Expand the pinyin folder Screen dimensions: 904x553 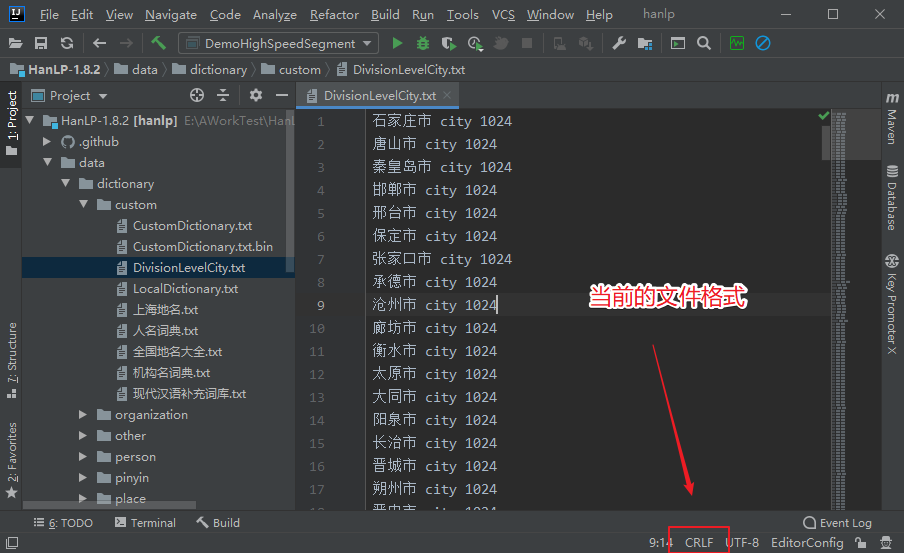coord(83,477)
